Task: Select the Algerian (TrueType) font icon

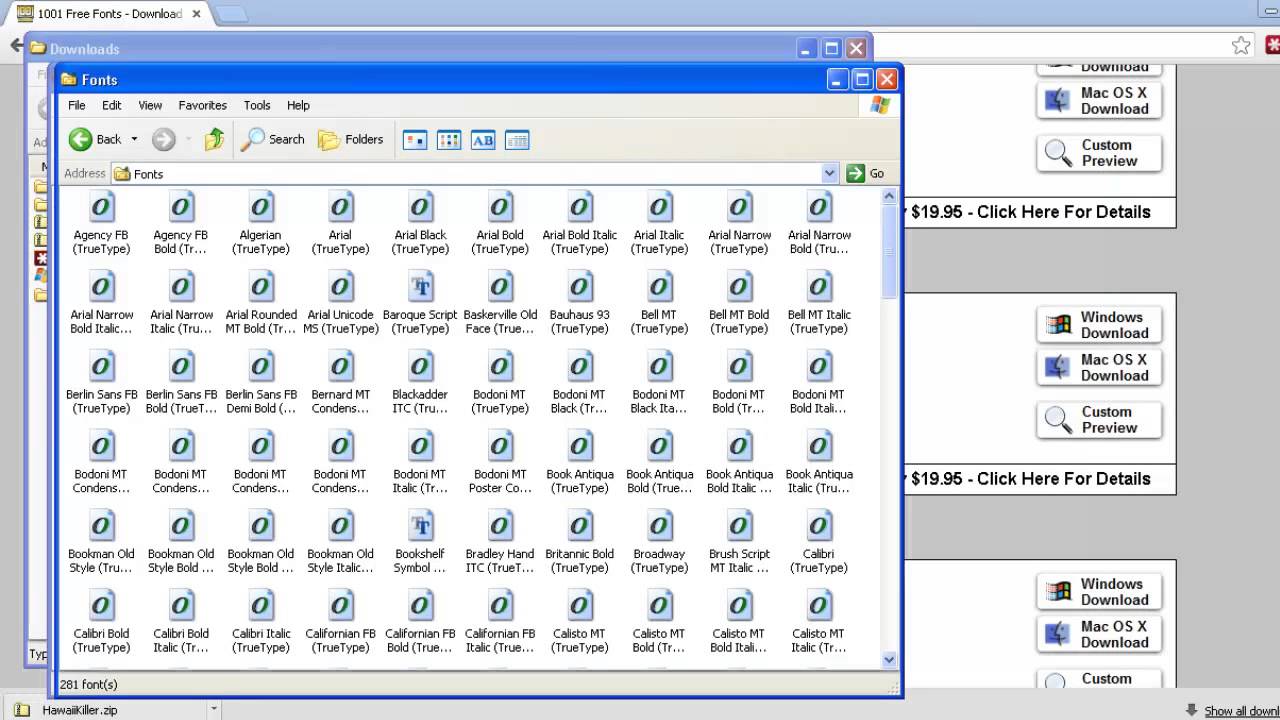Action: pyautogui.click(x=261, y=208)
